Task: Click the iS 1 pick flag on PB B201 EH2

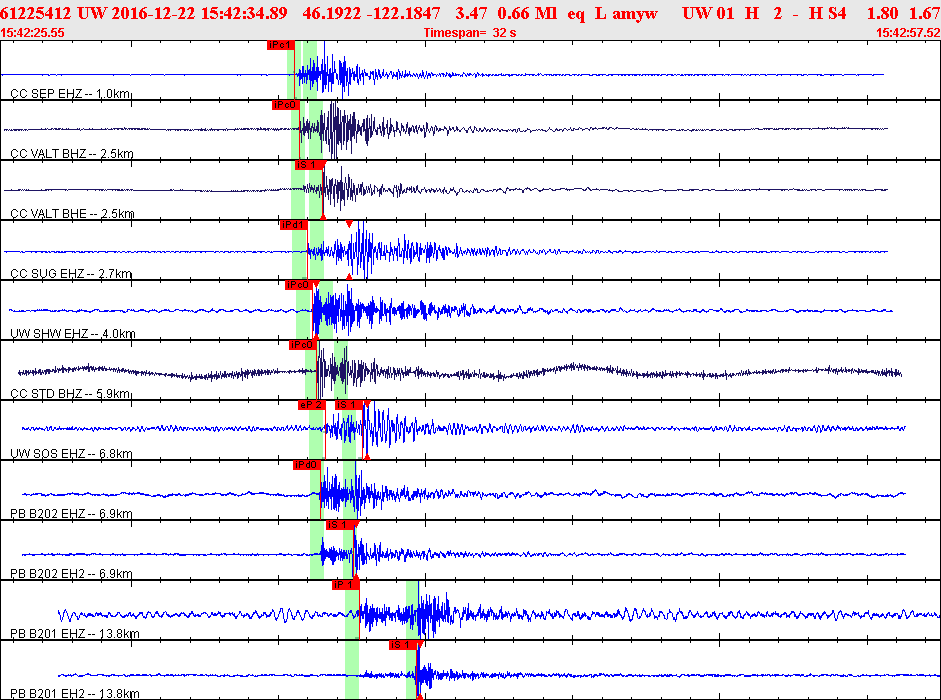Action: click(x=403, y=645)
